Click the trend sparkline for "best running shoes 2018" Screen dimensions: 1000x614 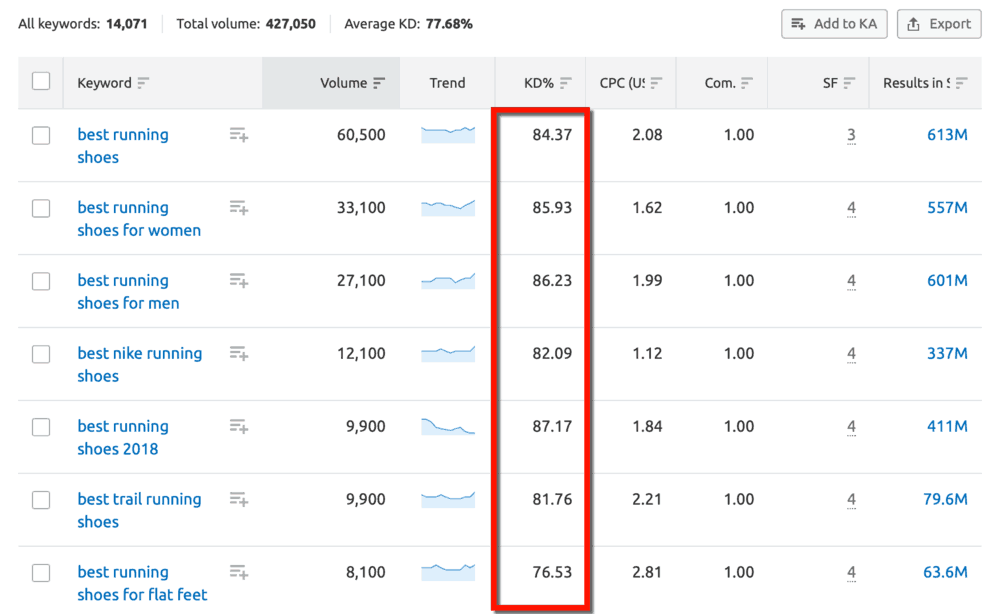coord(447,427)
